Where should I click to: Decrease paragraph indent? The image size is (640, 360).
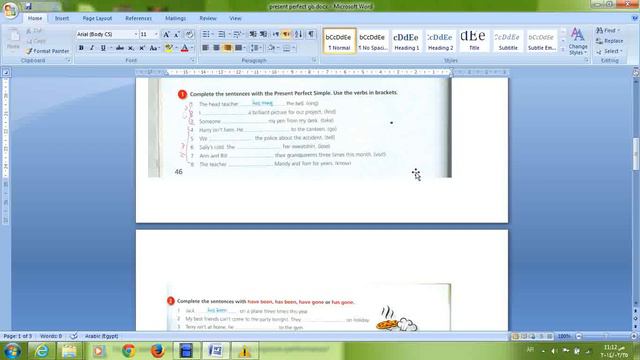pos(253,34)
